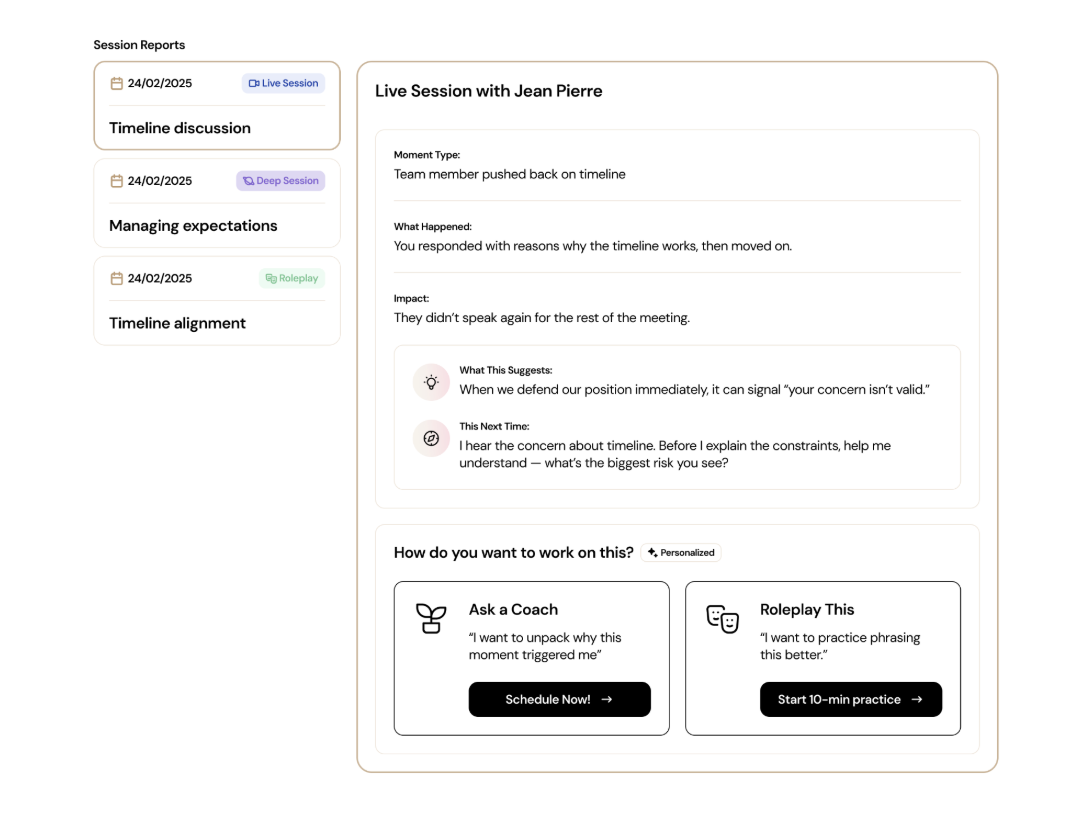1070x824 pixels.
Task: Click calendar icon on Managing expectations report
Action: [x=116, y=181]
